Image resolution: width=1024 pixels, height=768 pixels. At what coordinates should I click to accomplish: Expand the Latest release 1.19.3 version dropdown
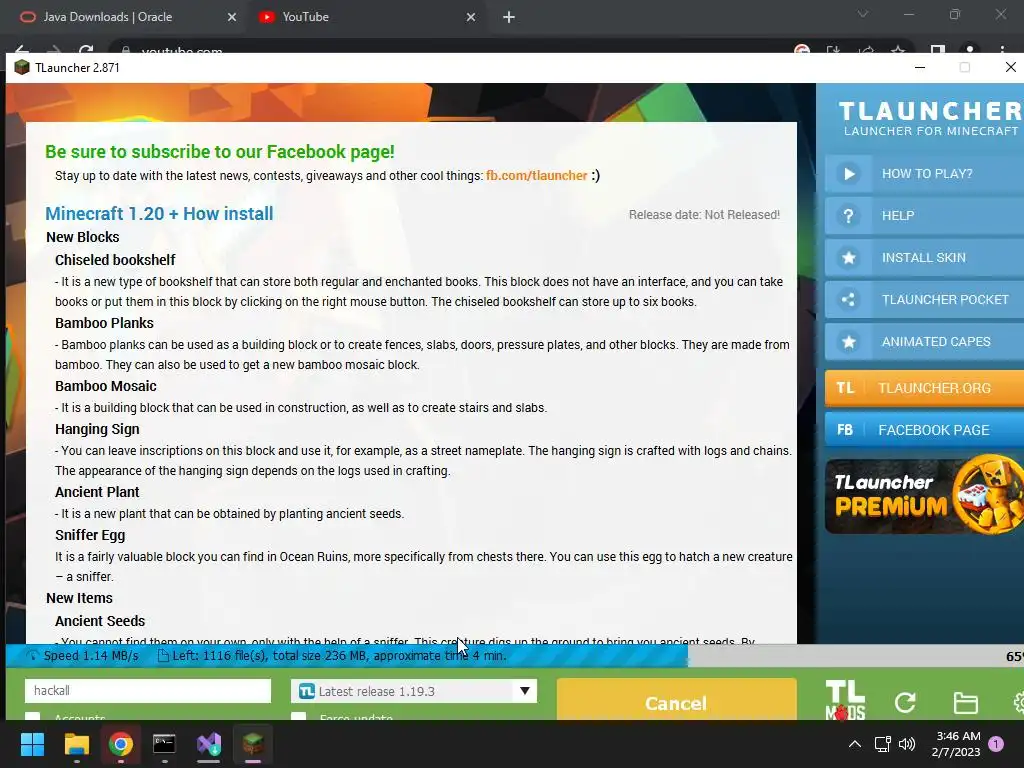[413, 691]
